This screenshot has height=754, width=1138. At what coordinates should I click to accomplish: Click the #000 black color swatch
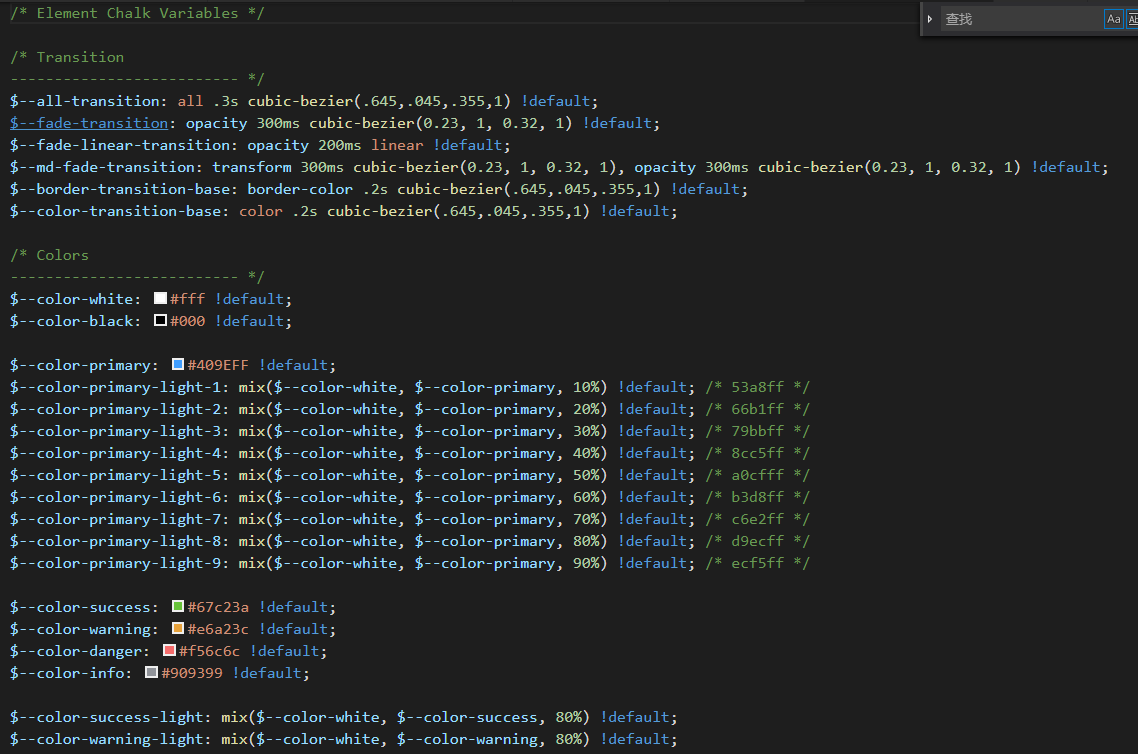click(x=160, y=321)
